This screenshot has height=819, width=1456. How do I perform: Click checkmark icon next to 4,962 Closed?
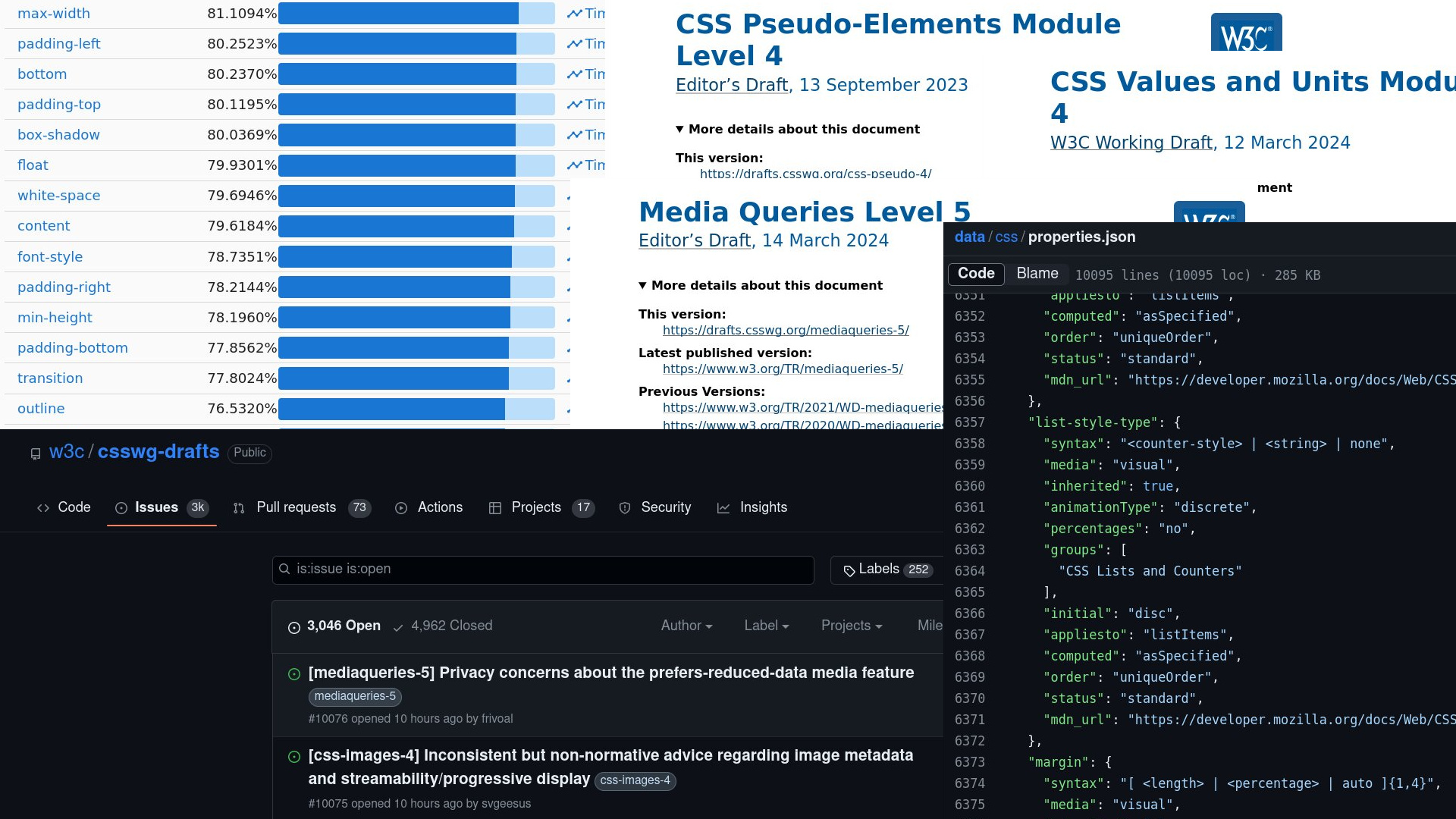coord(398,627)
